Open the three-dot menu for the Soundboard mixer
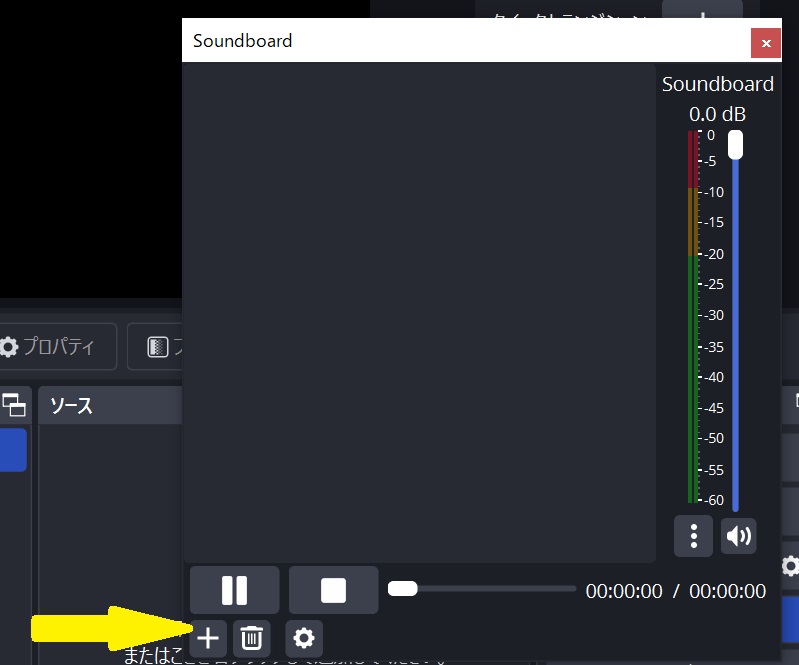The width and height of the screenshot is (799, 665). [694, 536]
